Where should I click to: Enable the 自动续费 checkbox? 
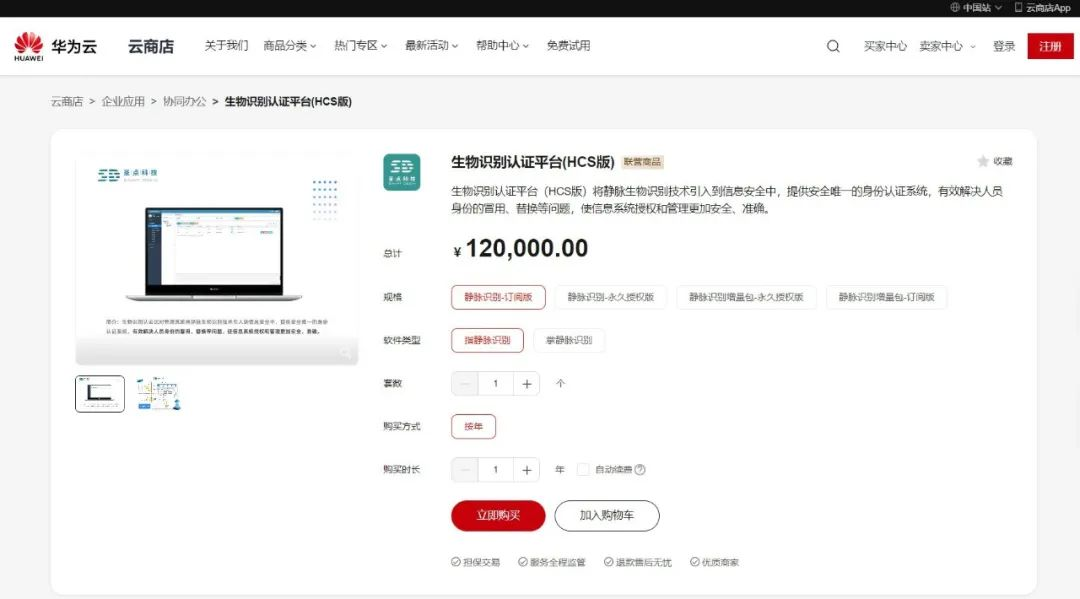coord(583,470)
